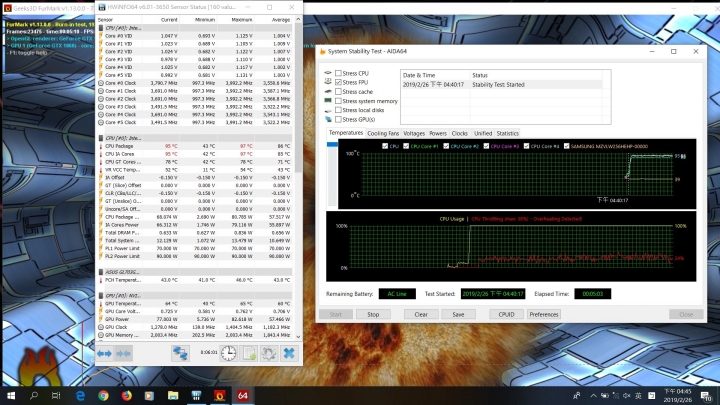
Task: Enable the Stress CPU checkbox
Action: pyautogui.click(x=338, y=73)
